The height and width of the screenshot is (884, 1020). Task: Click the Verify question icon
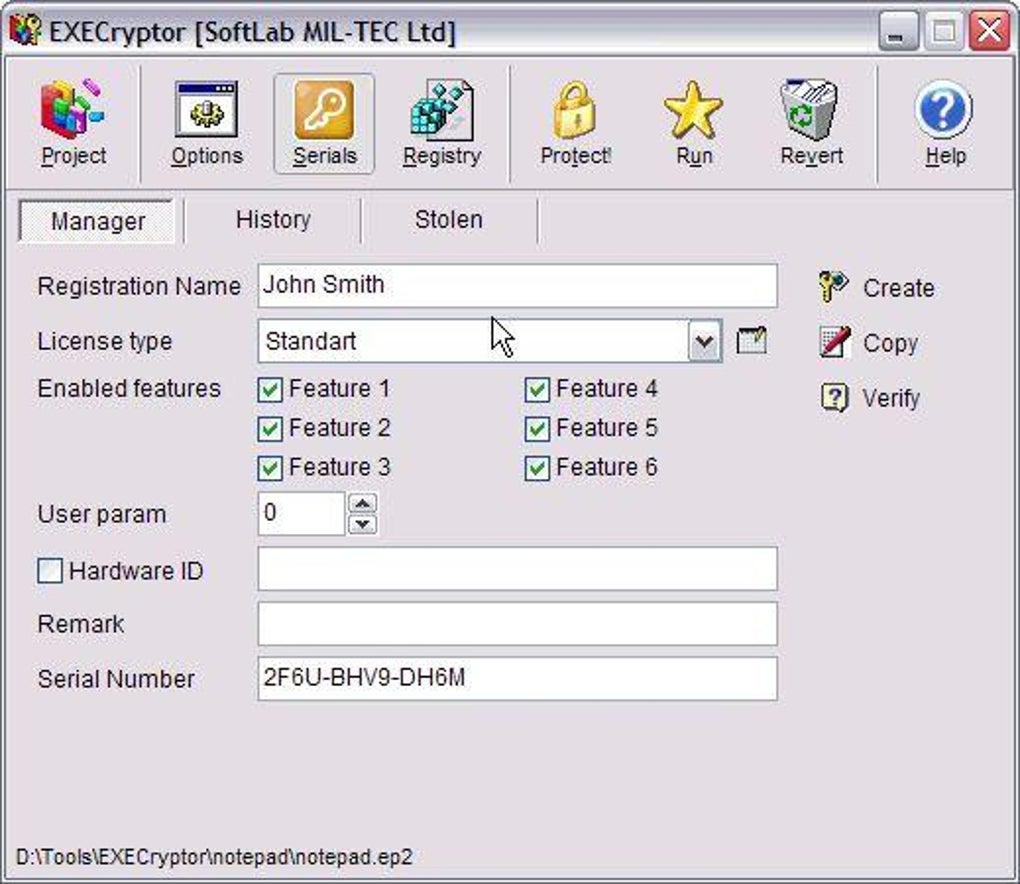pos(835,397)
